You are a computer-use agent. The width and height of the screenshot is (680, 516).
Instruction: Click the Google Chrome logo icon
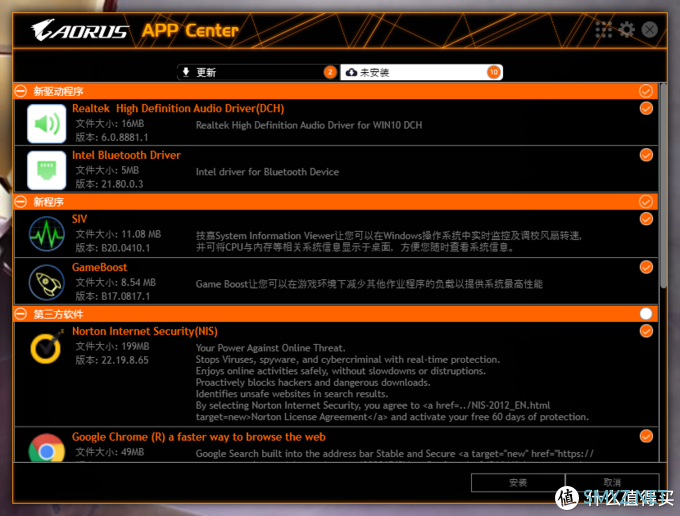tap(46, 448)
